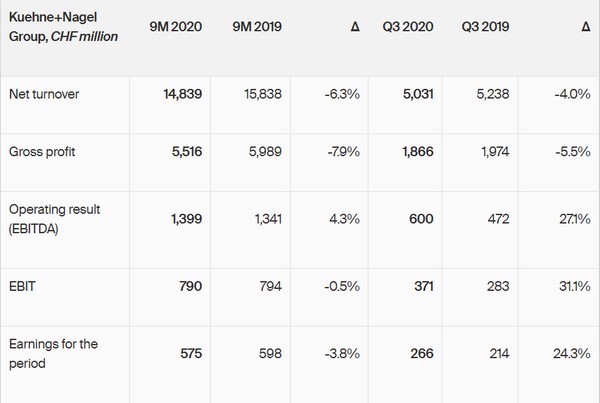Click the Kuehne+Nagel Group table heading
Viewport: 600px width, 403px height.
click(59, 28)
